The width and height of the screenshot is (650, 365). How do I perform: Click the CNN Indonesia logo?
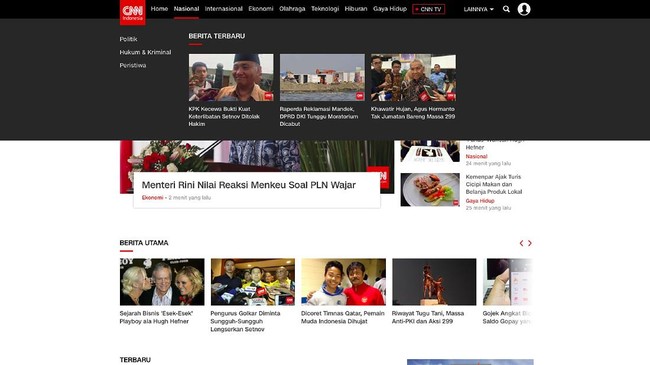[133, 12]
